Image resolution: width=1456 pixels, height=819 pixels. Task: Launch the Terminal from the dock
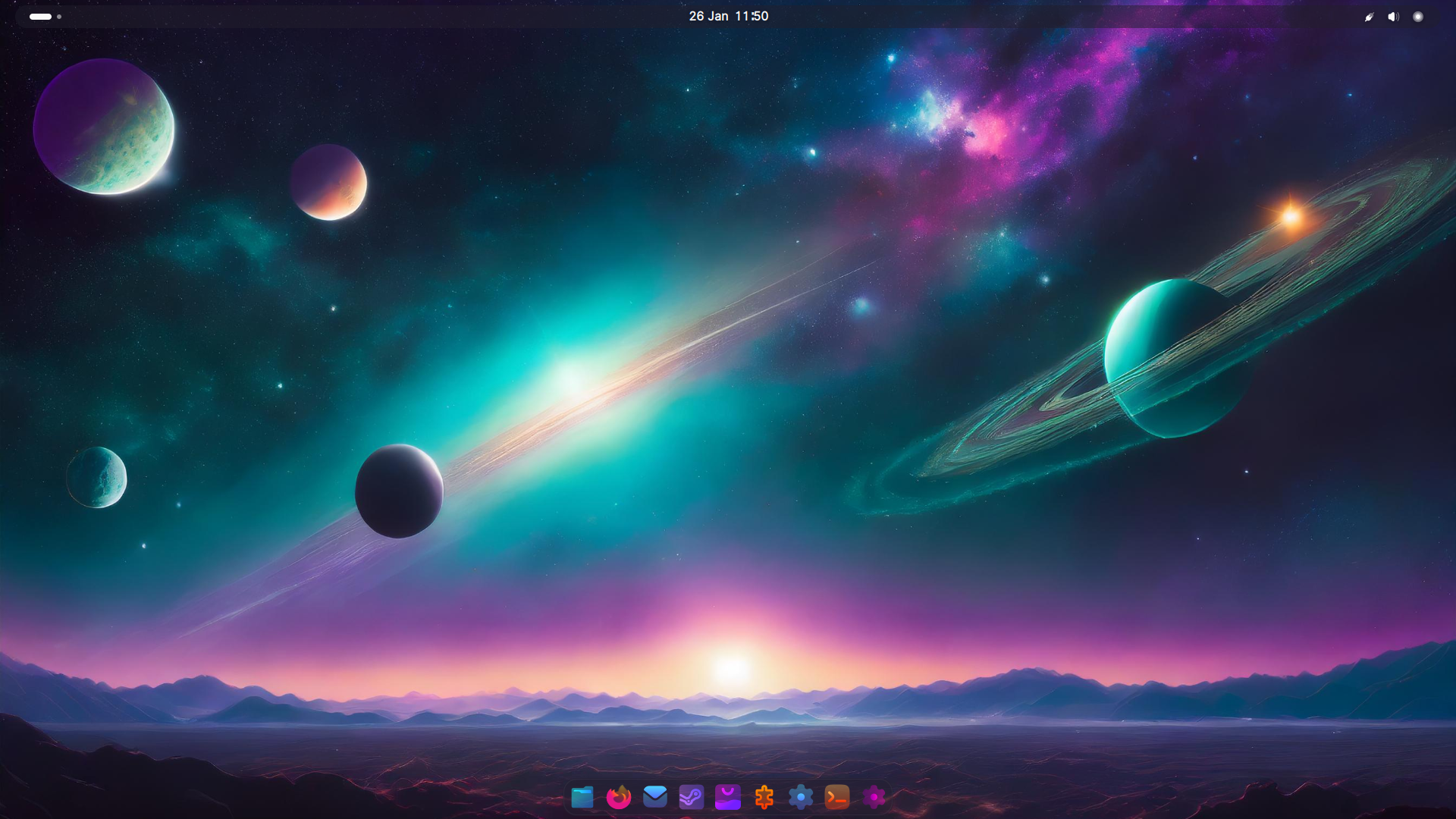point(837,797)
